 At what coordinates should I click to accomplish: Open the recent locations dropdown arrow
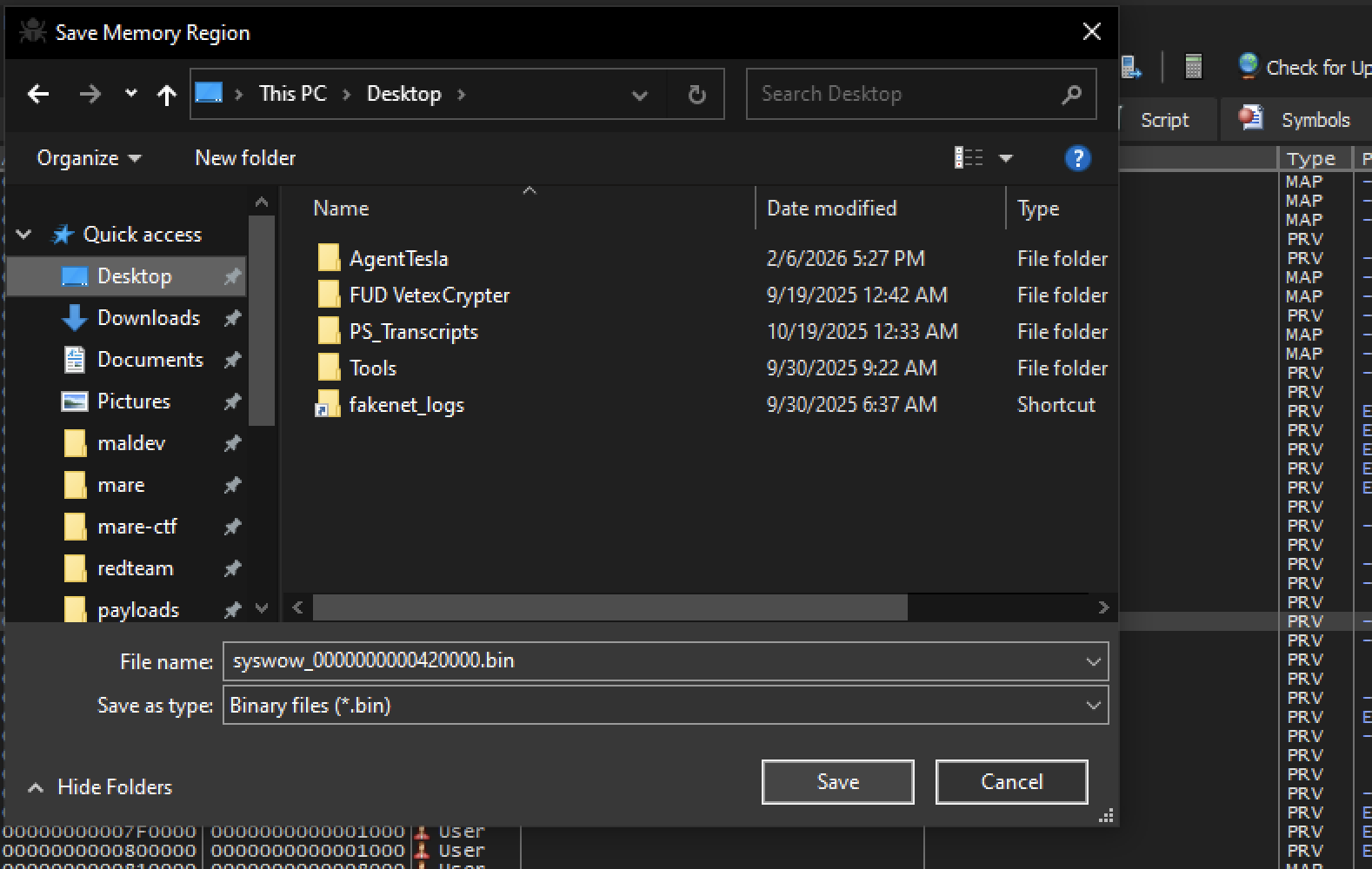(130, 93)
